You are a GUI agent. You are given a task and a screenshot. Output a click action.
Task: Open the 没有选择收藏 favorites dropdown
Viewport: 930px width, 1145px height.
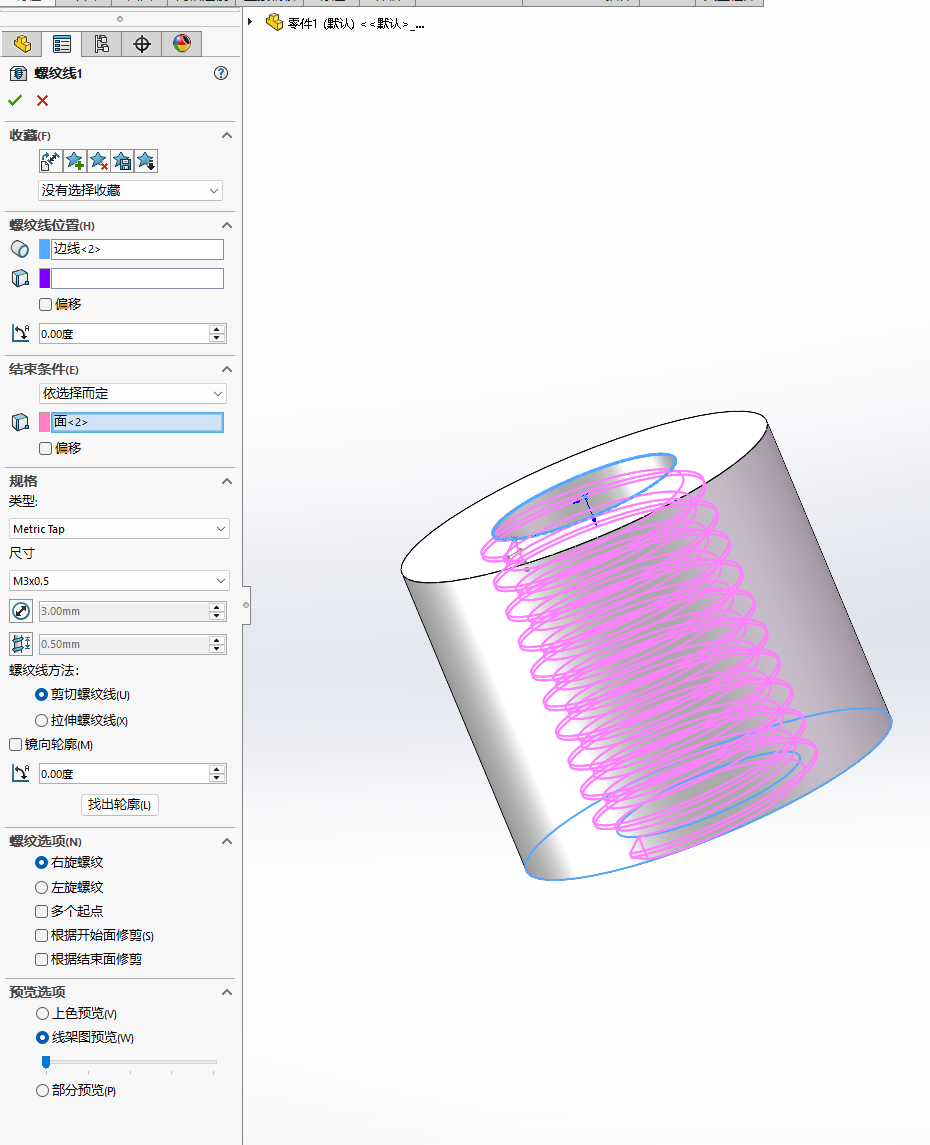(x=130, y=190)
